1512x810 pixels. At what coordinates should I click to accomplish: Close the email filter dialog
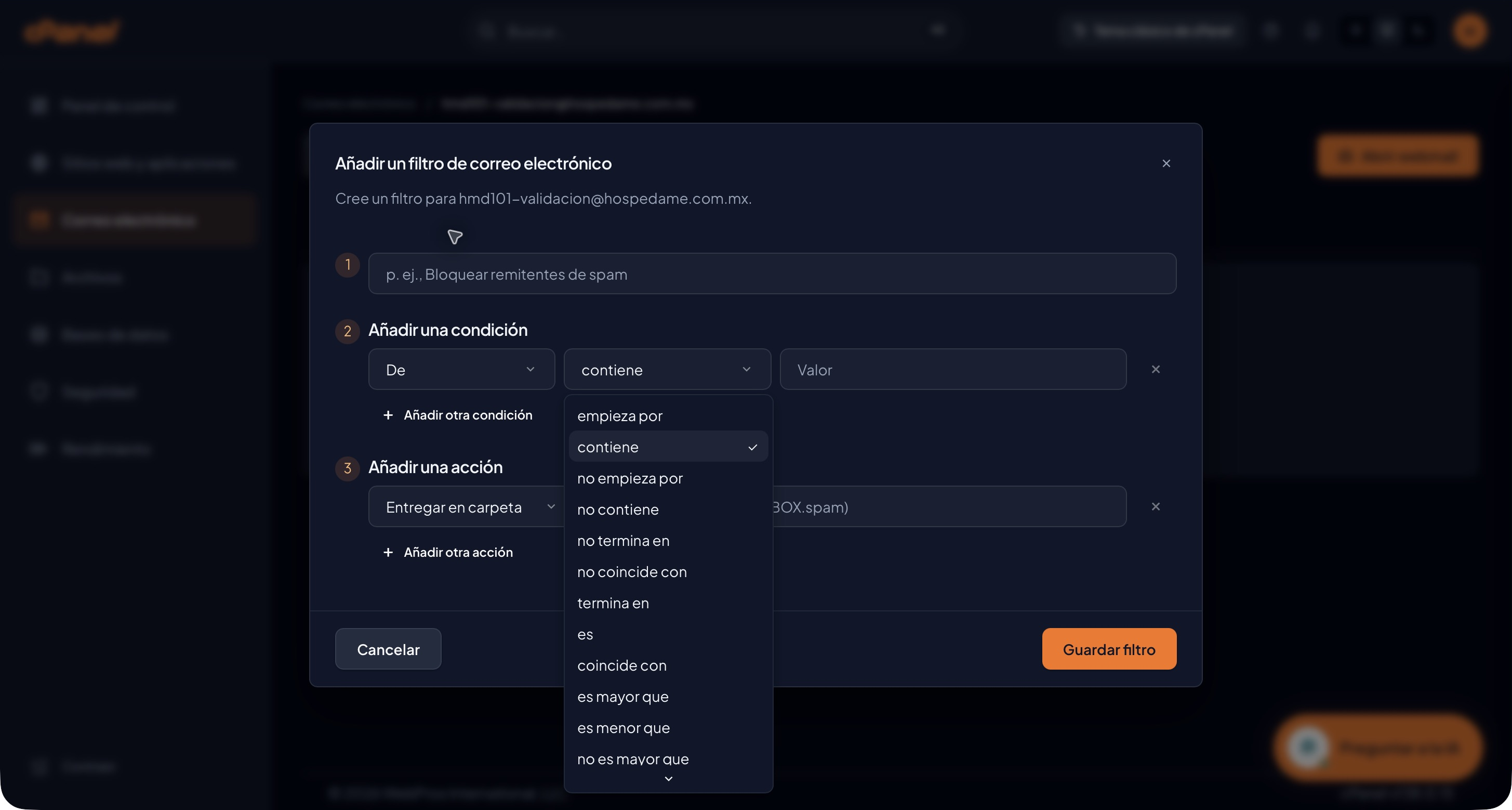pyautogui.click(x=1166, y=163)
